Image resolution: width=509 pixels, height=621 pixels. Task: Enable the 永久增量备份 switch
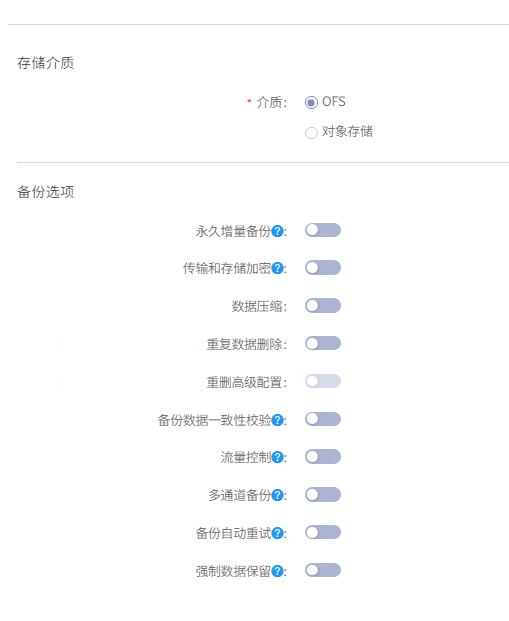tap(323, 230)
